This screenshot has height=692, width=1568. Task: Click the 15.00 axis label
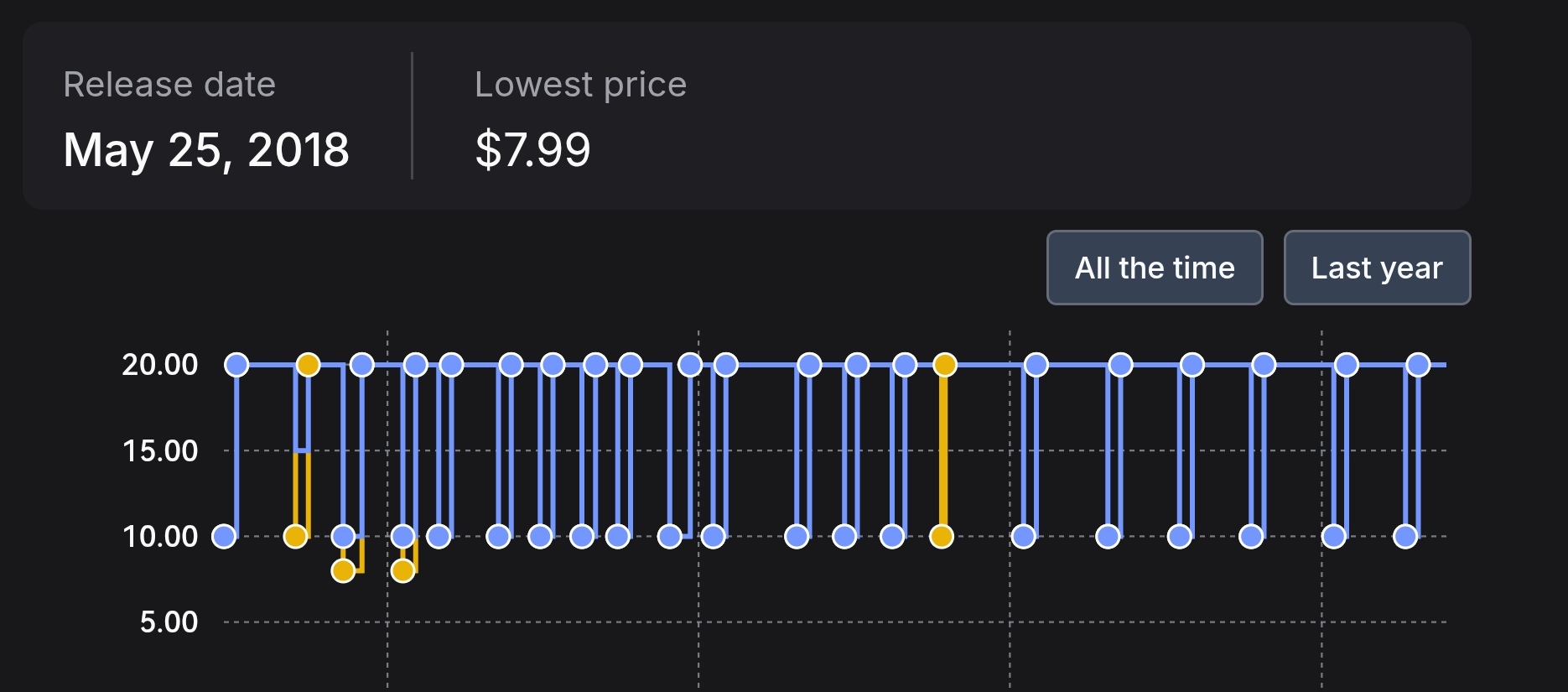[160, 450]
